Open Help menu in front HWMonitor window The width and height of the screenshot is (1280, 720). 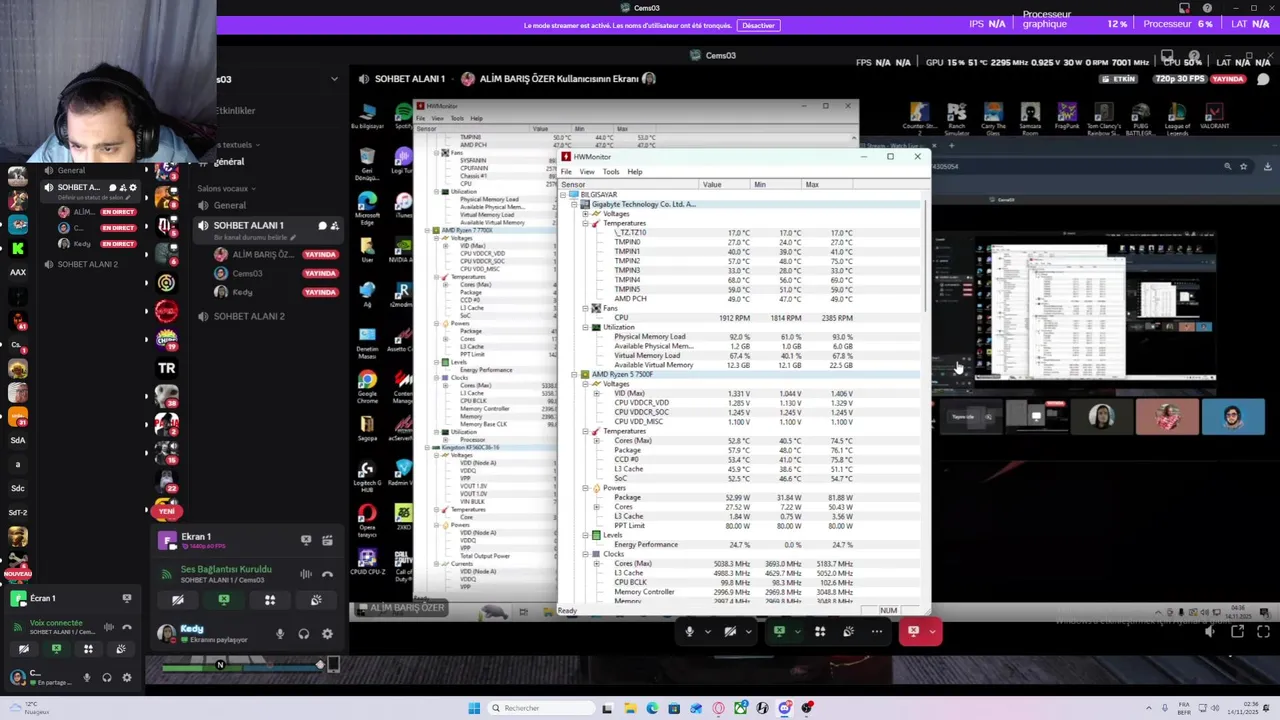point(634,171)
